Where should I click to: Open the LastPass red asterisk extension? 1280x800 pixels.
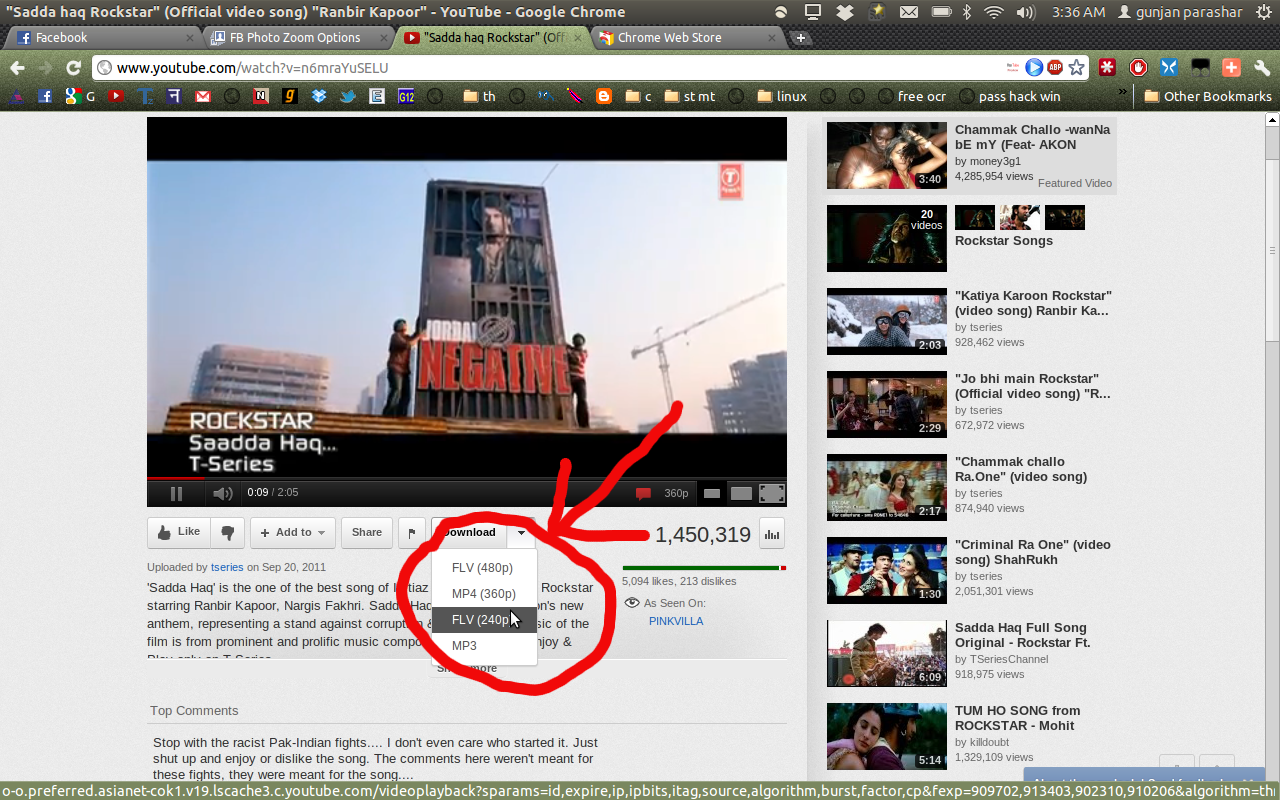[x=1107, y=68]
